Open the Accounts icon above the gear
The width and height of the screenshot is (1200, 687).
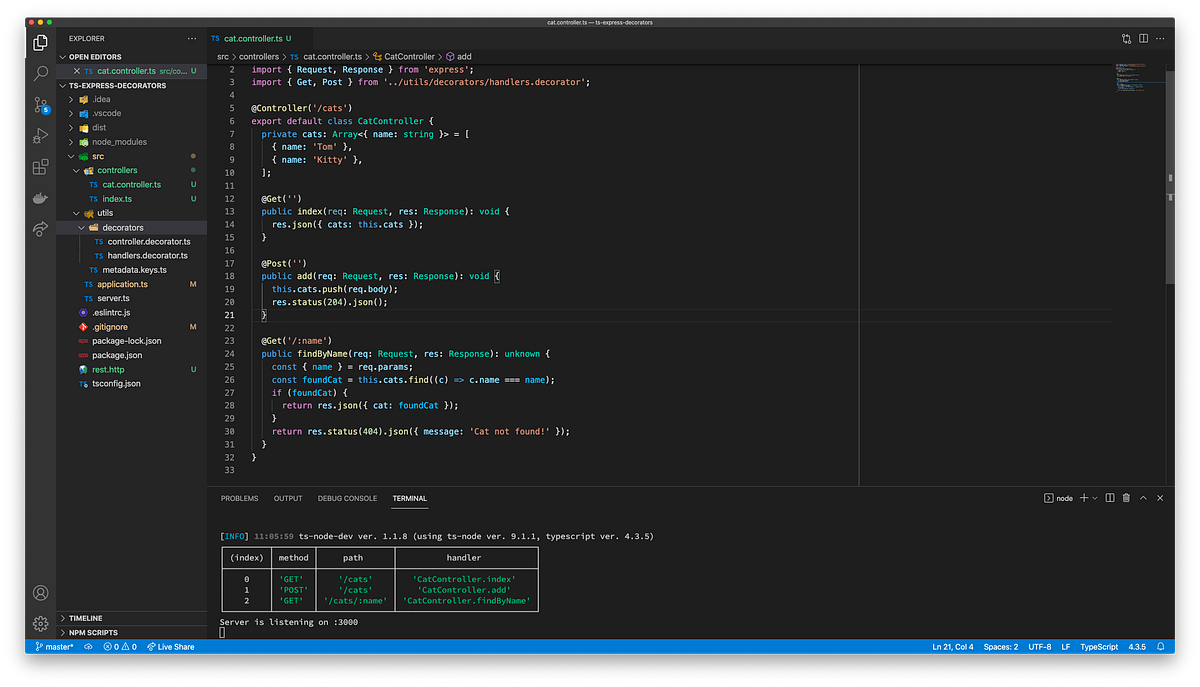pyautogui.click(x=40, y=592)
